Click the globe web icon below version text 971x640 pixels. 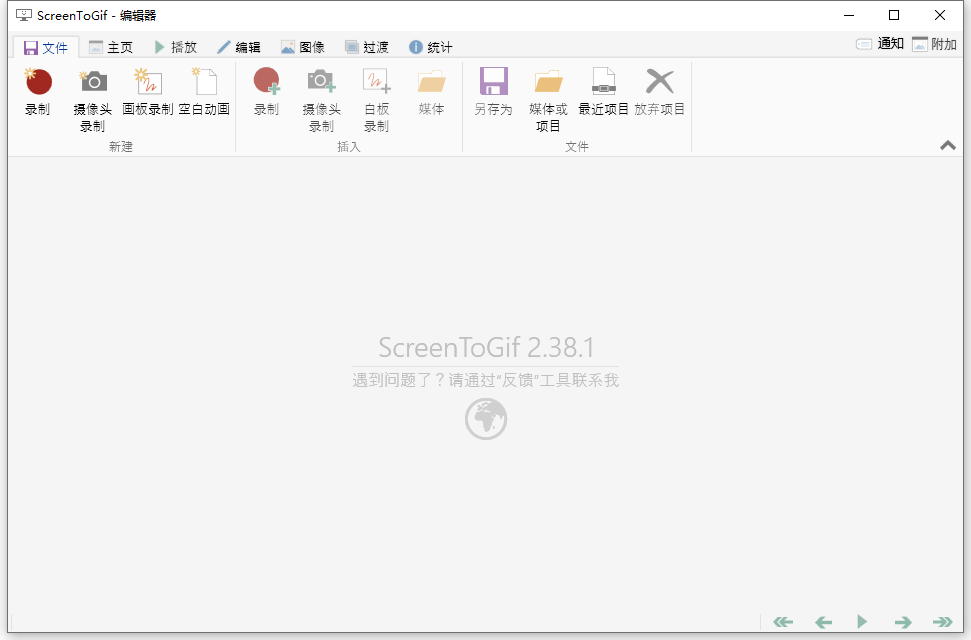(x=486, y=419)
